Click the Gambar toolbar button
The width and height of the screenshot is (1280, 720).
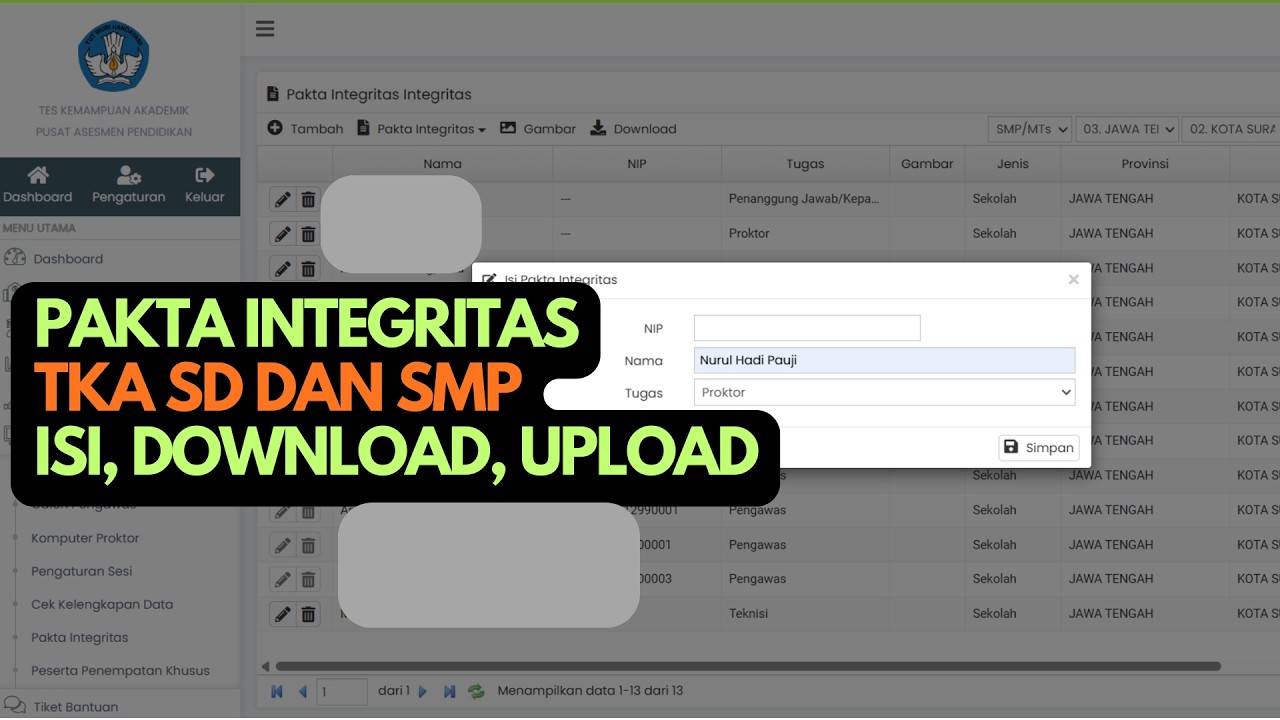click(538, 129)
